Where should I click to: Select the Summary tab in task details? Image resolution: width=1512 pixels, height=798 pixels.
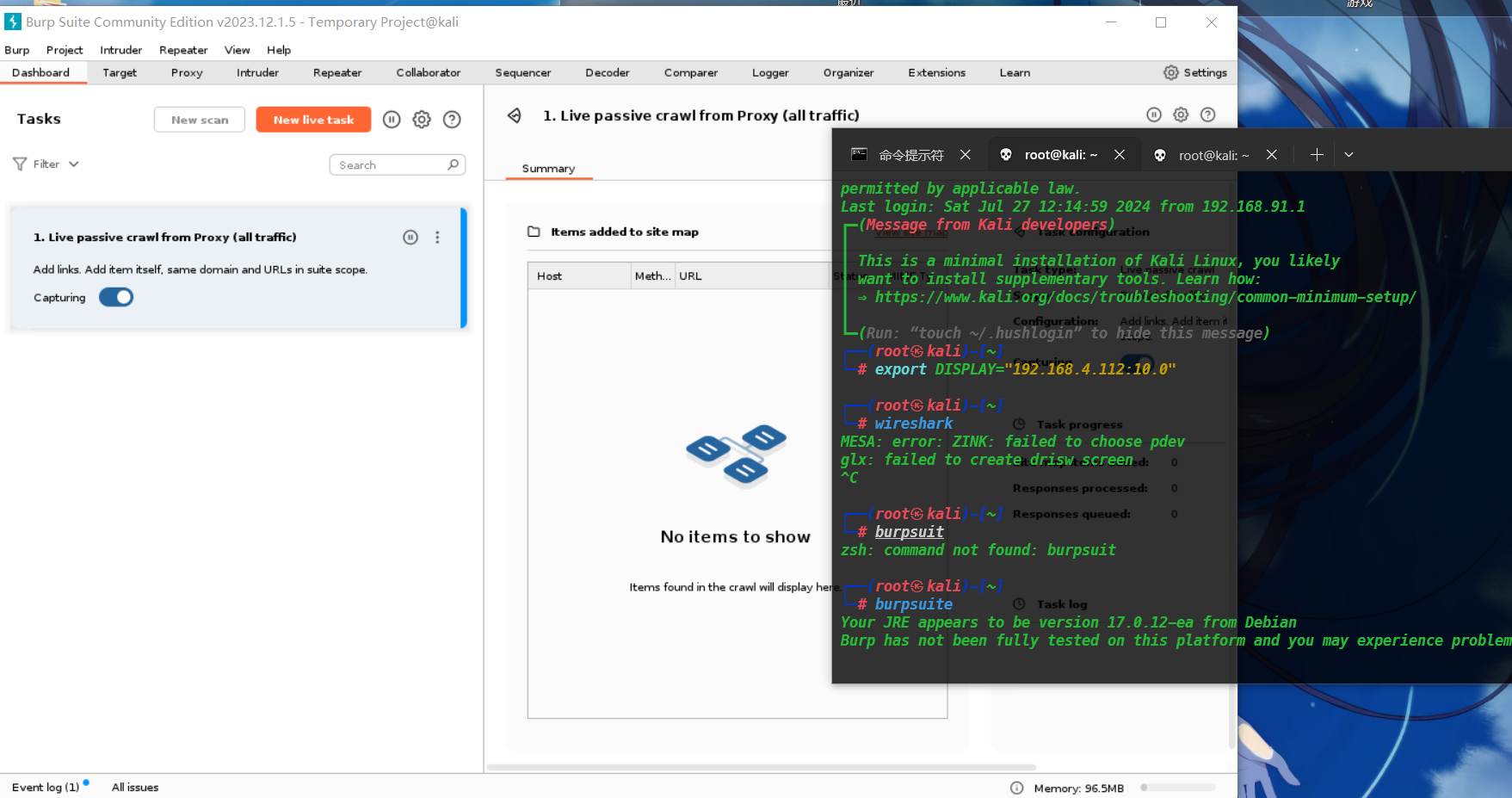pyautogui.click(x=548, y=168)
